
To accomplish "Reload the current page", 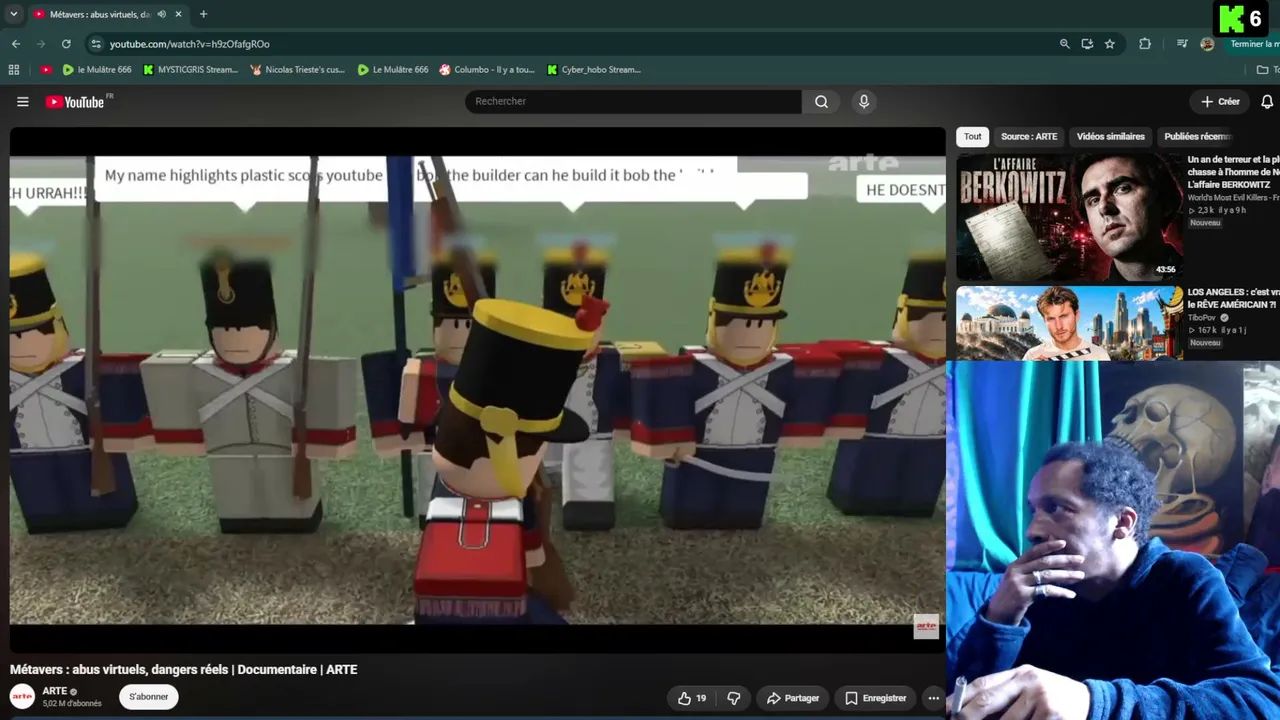I will pyautogui.click(x=66, y=44).
